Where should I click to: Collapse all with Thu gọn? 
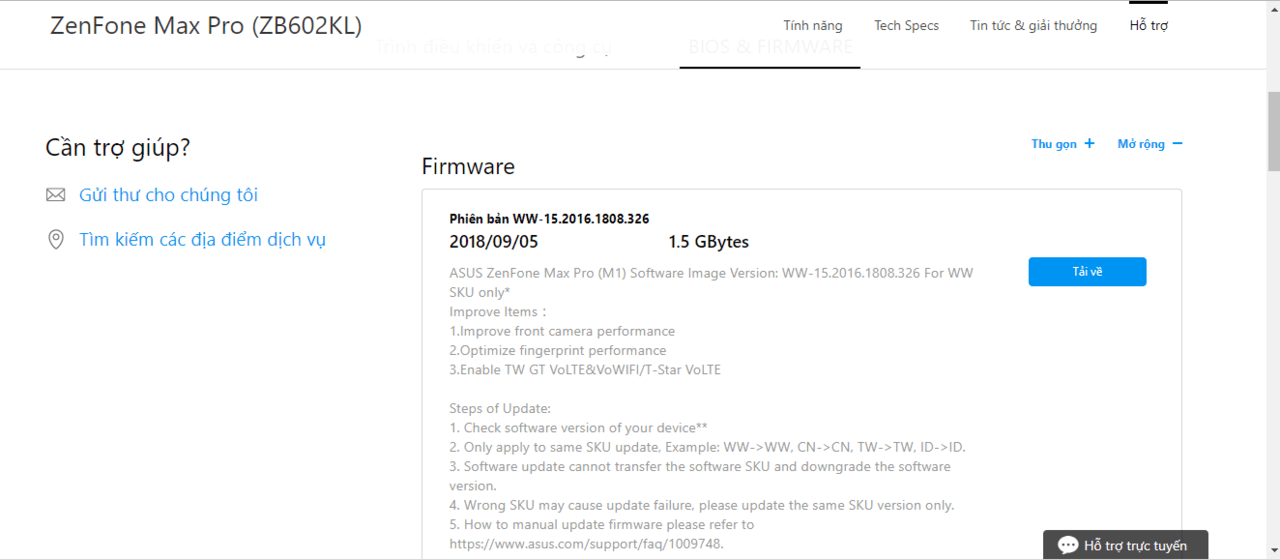pos(1063,144)
